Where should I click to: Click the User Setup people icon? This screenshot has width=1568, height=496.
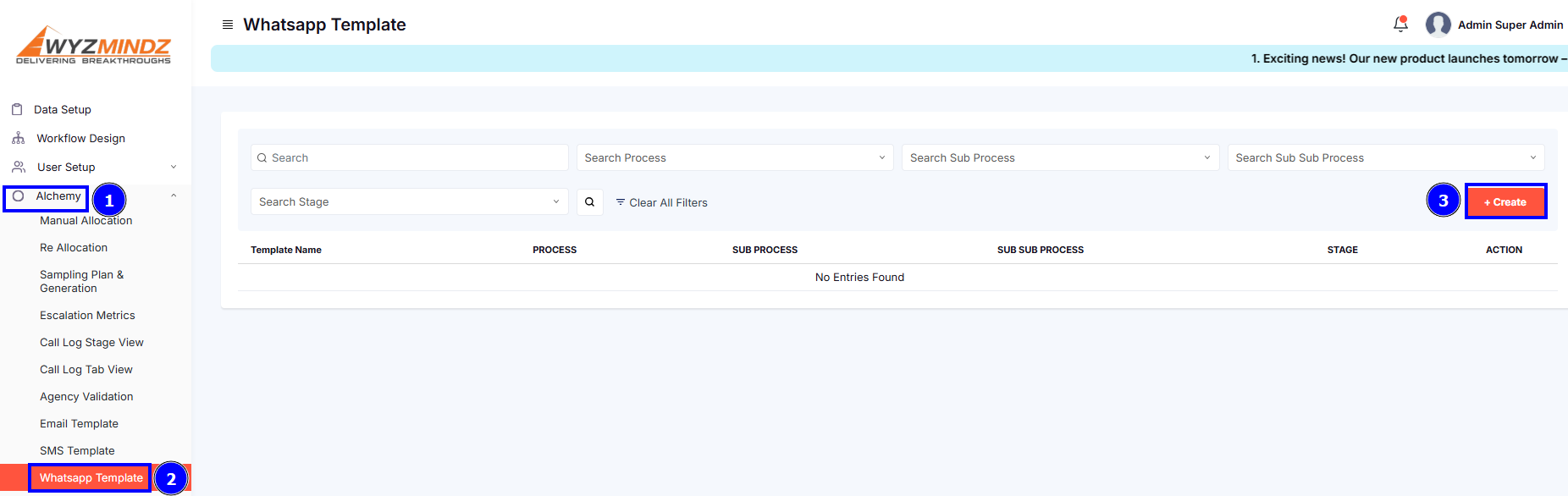point(18,167)
